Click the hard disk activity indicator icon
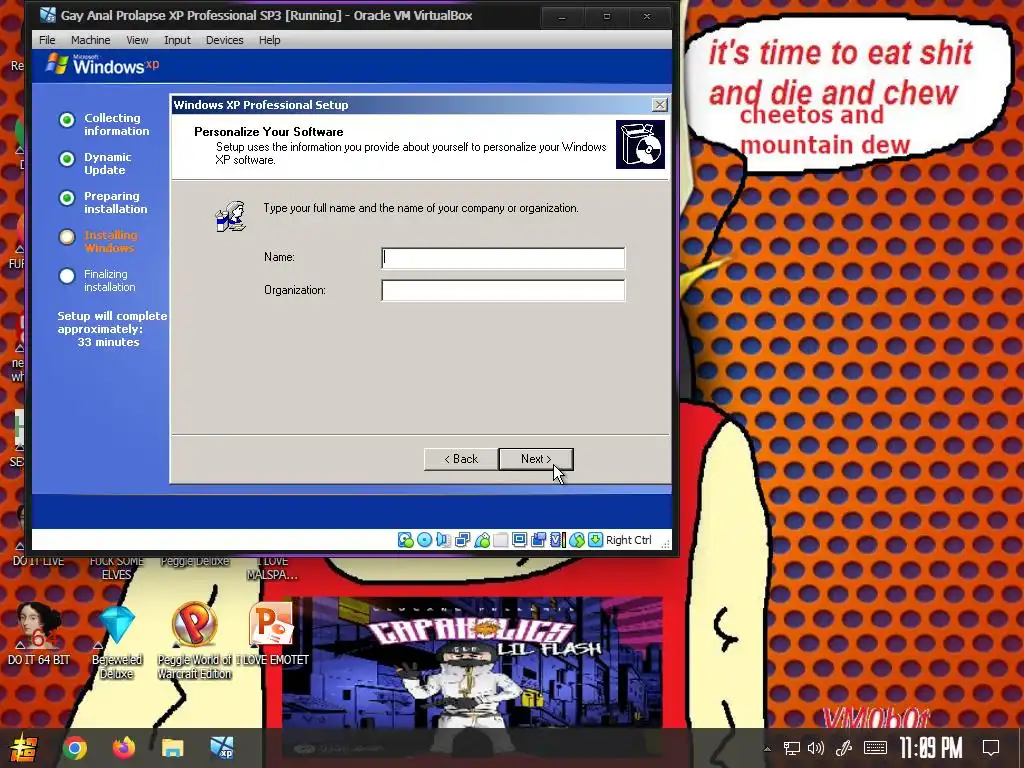This screenshot has height=768, width=1024. [x=406, y=540]
